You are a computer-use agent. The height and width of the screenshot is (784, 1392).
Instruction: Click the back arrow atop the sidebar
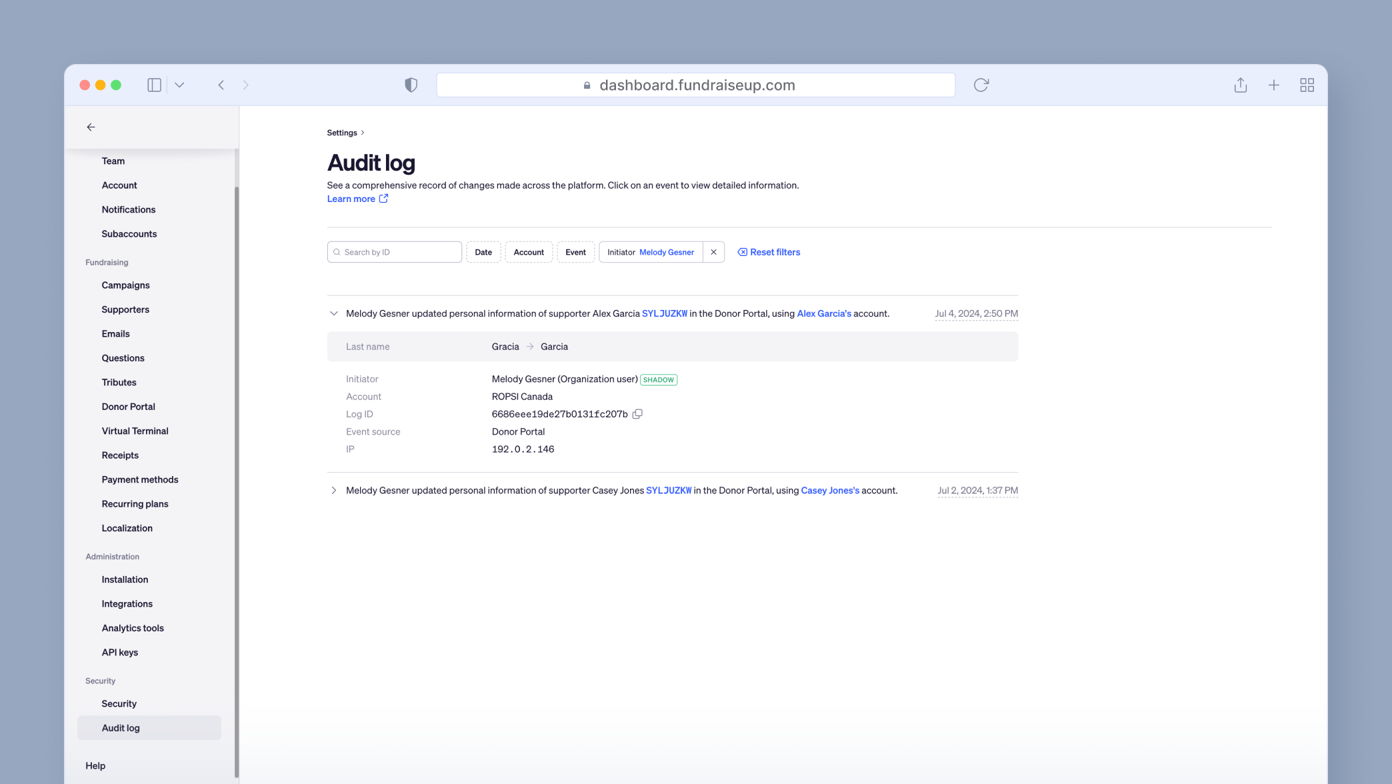[91, 127]
